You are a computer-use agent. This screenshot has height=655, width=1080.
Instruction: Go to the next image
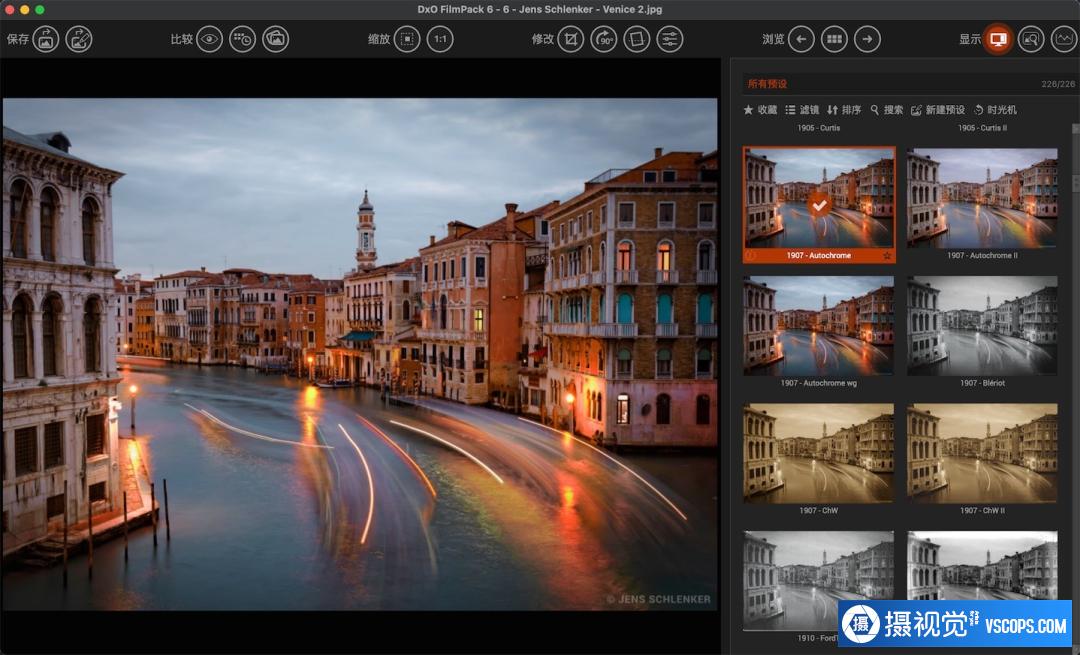click(x=867, y=39)
